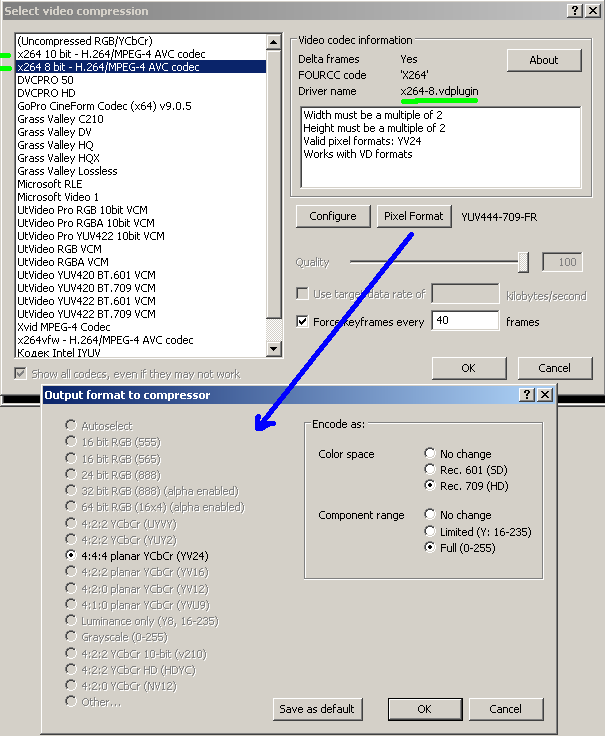Select UtVideo YUV422 BT.709 VCM
This screenshot has width=605, height=736.
point(141,314)
